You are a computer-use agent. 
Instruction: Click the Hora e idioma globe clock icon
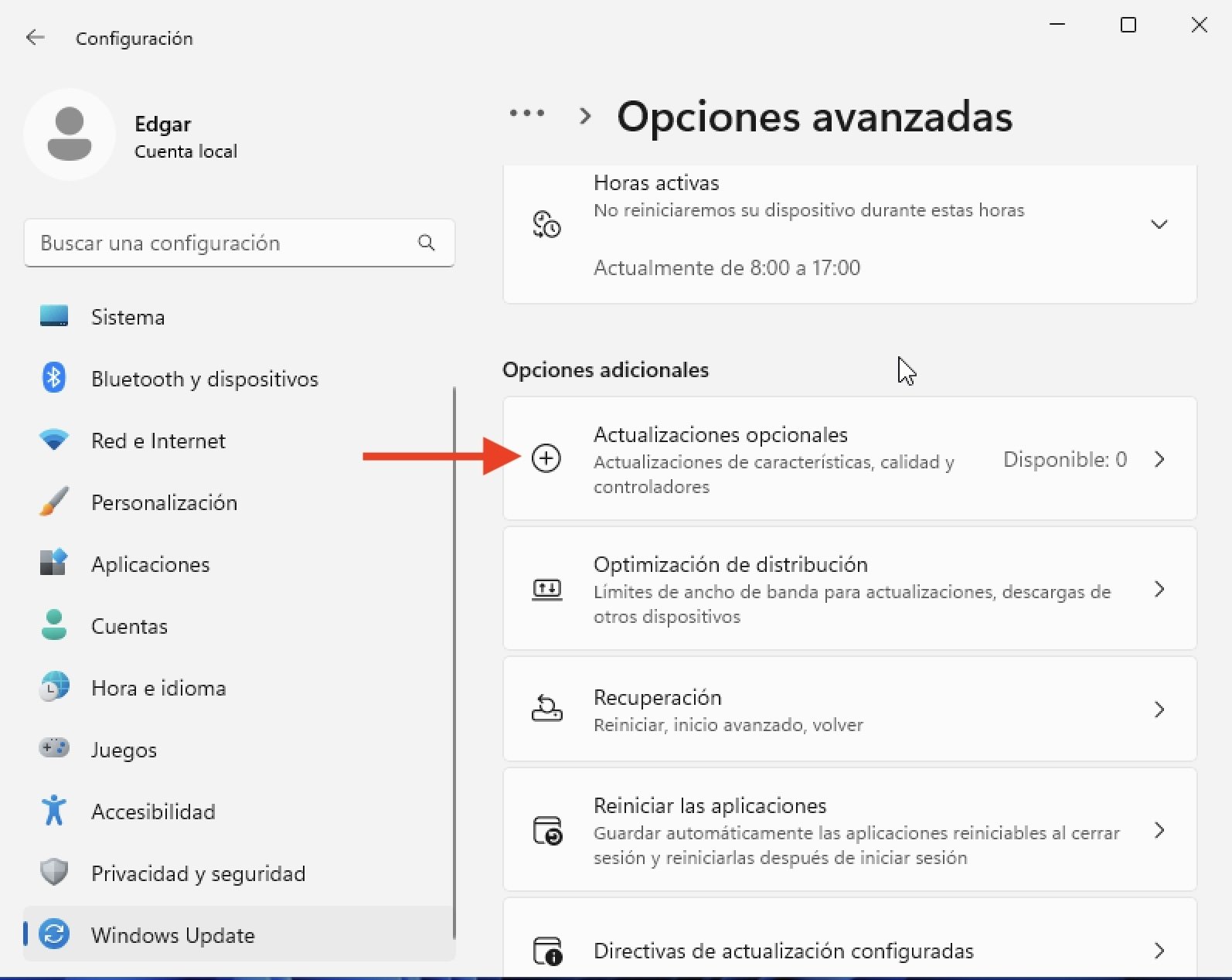[54, 686]
